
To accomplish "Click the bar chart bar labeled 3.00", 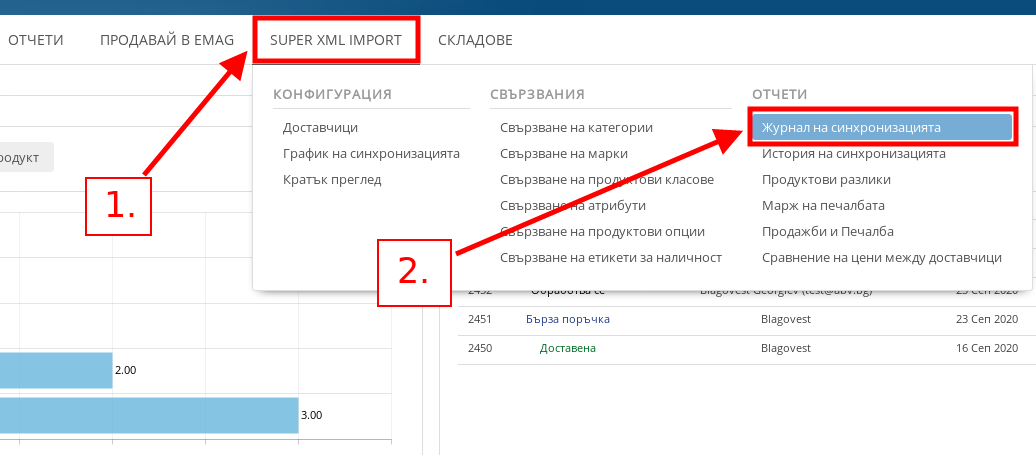I will click(150, 415).
